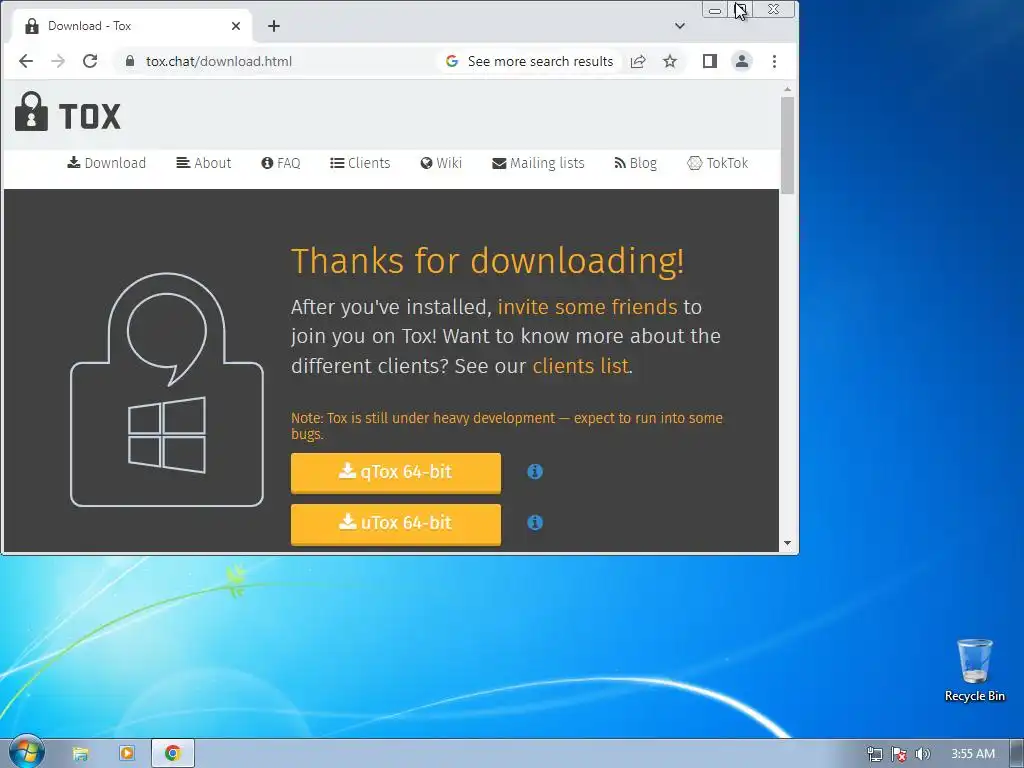Minimize the Chrome window

(715, 10)
